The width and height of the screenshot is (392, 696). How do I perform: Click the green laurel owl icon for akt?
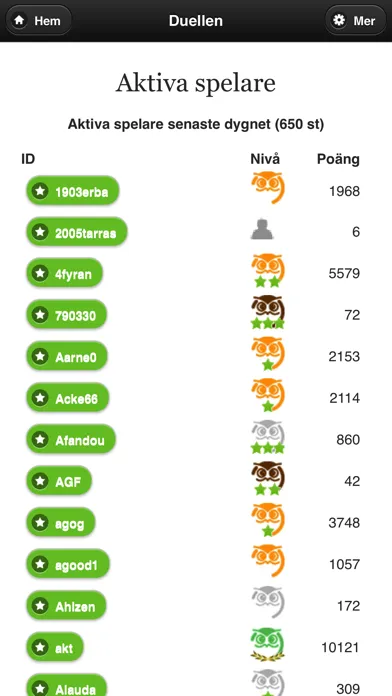click(x=268, y=645)
